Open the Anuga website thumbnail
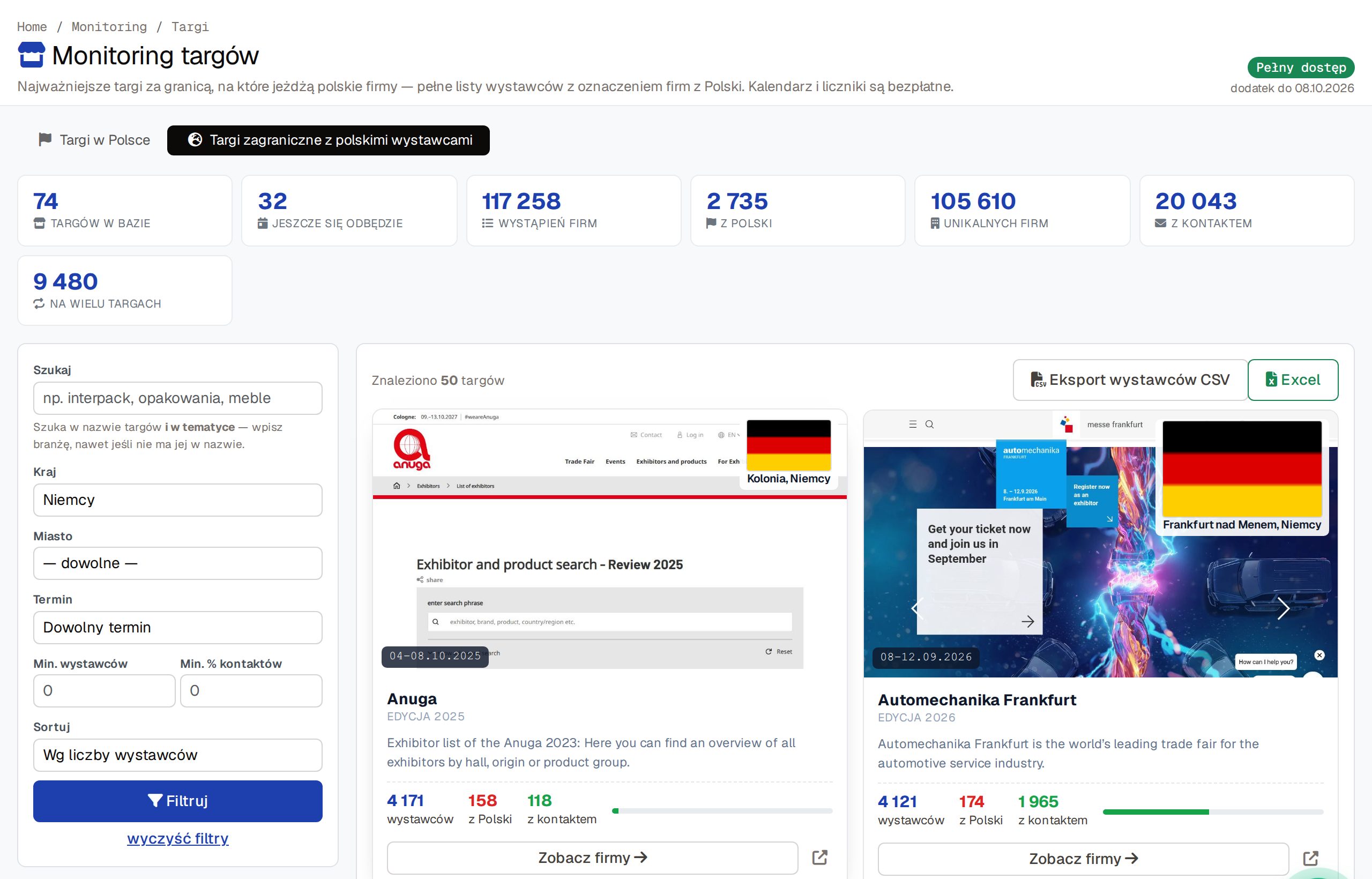The height and width of the screenshot is (879, 1372). (609, 542)
